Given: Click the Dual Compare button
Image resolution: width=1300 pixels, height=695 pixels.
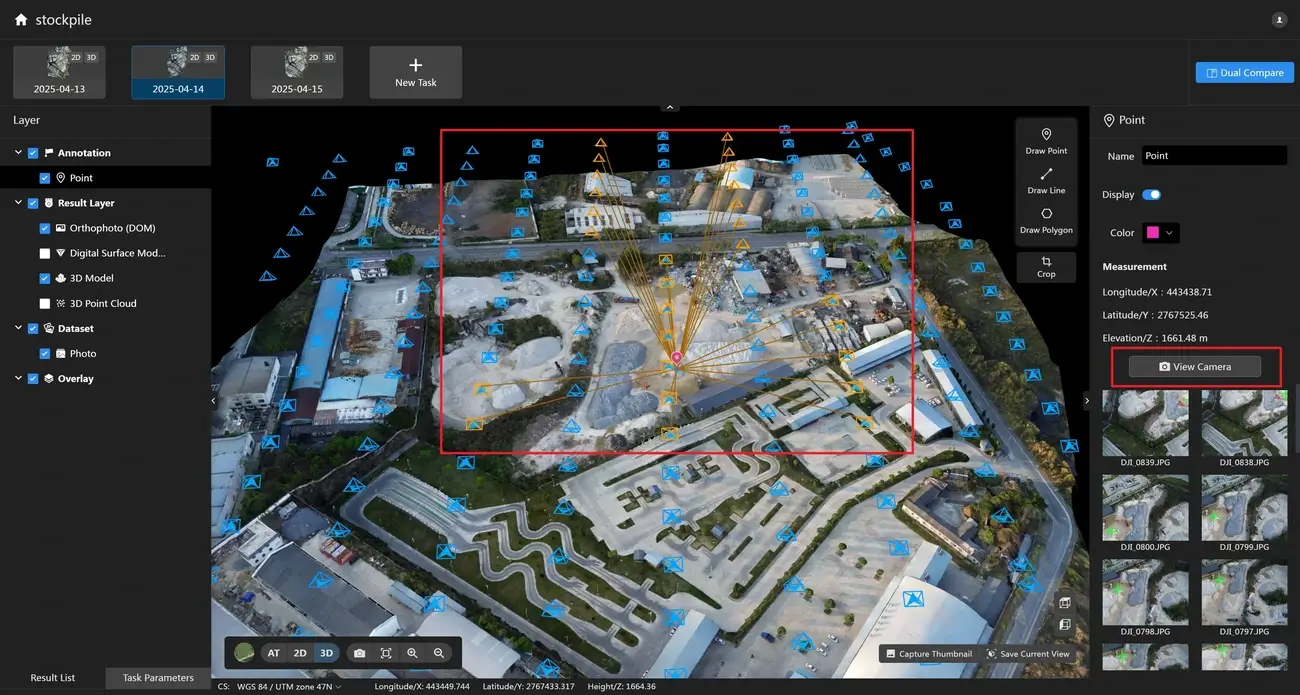Looking at the screenshot, I should tap(1245, 73).
